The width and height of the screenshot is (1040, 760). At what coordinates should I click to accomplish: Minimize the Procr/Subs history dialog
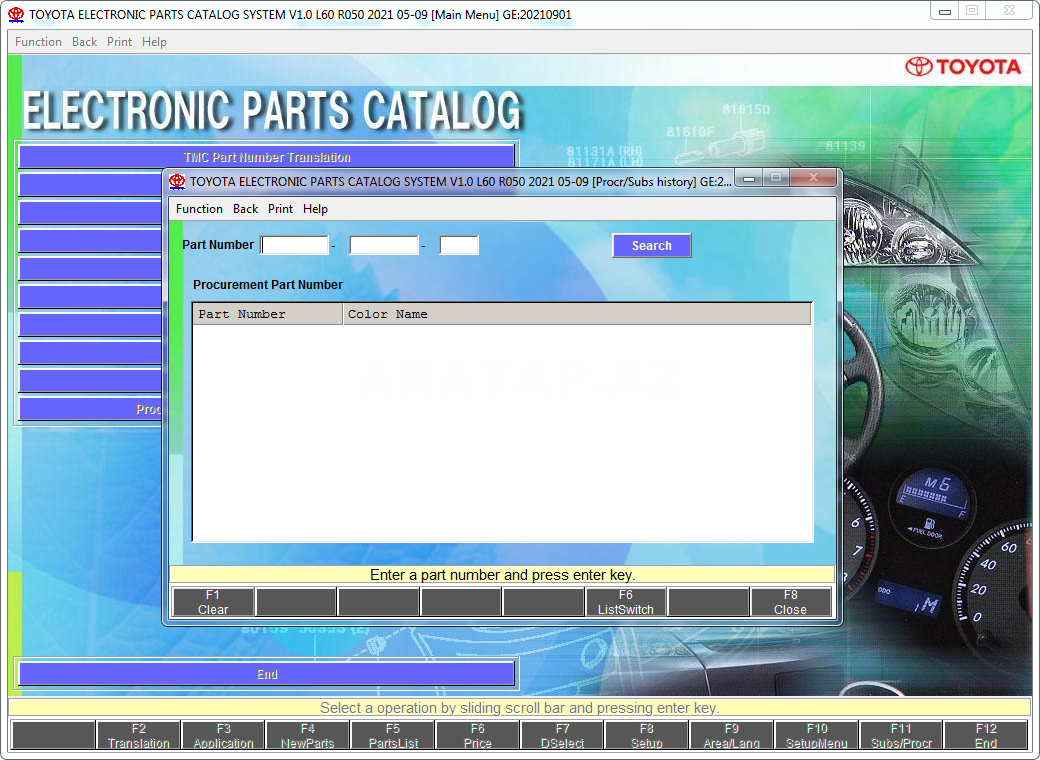[x=749, y=178]
